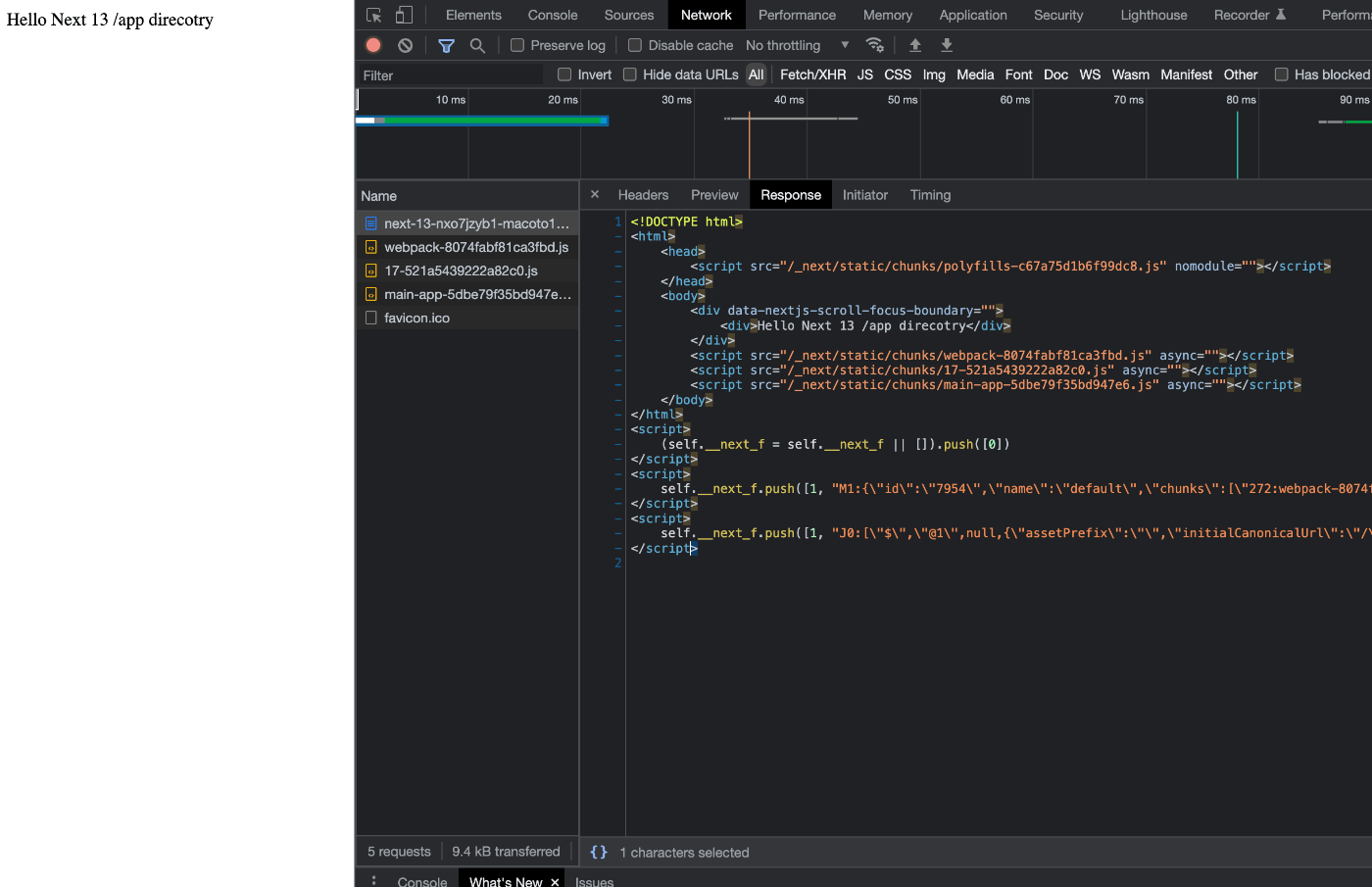Stop recording network log with red button
This screenshot has height=887, width=1372.
(373, 45)
